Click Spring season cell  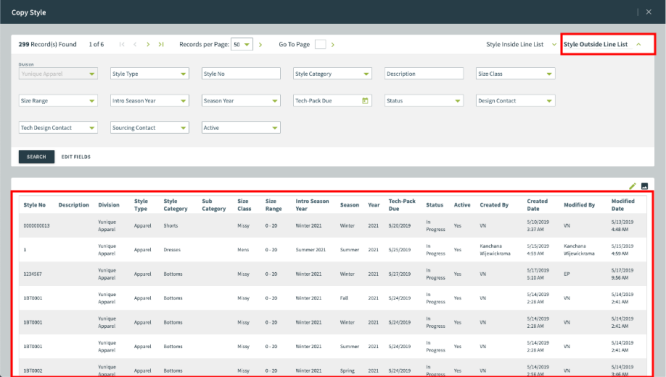pyautogui.click(x=347, y=371)
